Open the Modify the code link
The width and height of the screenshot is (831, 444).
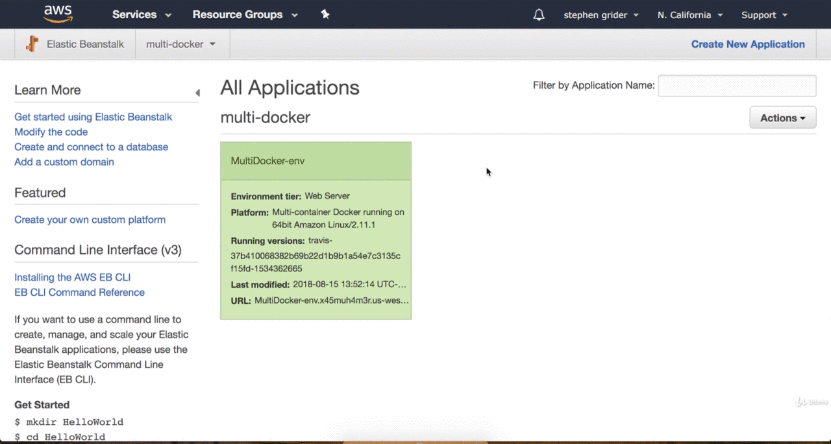(51, 132)
